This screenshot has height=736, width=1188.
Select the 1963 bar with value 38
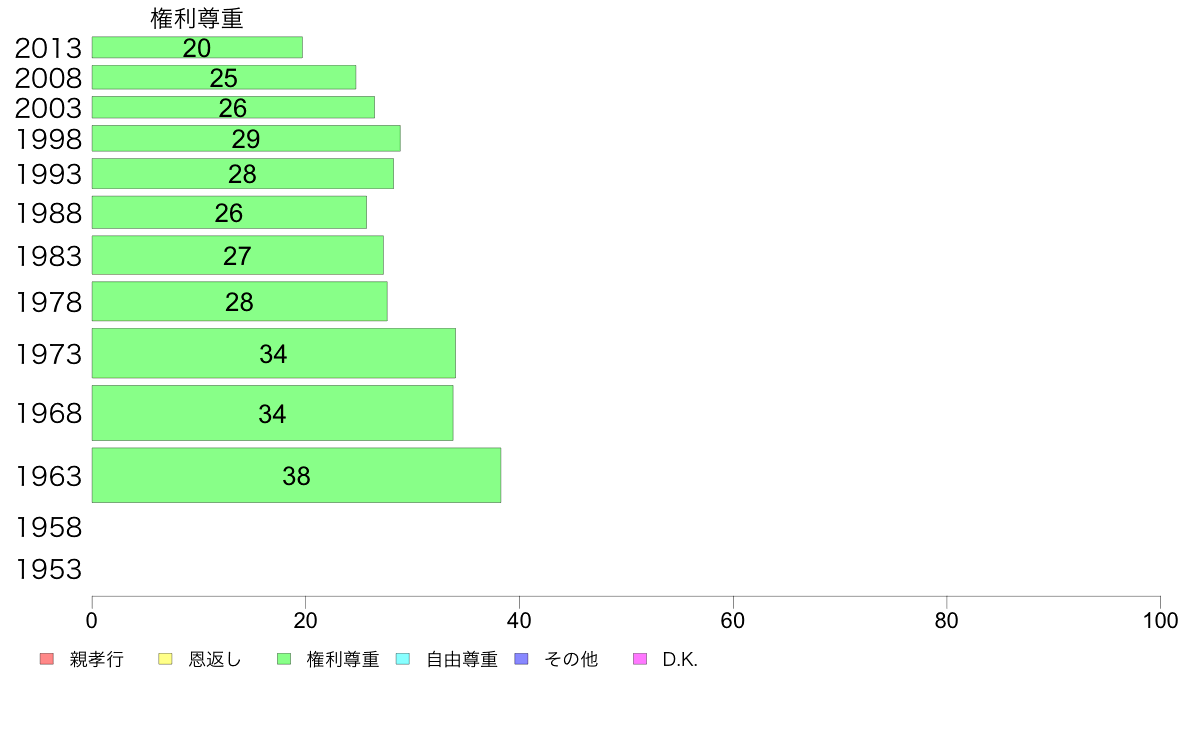(x=296, y=475)
